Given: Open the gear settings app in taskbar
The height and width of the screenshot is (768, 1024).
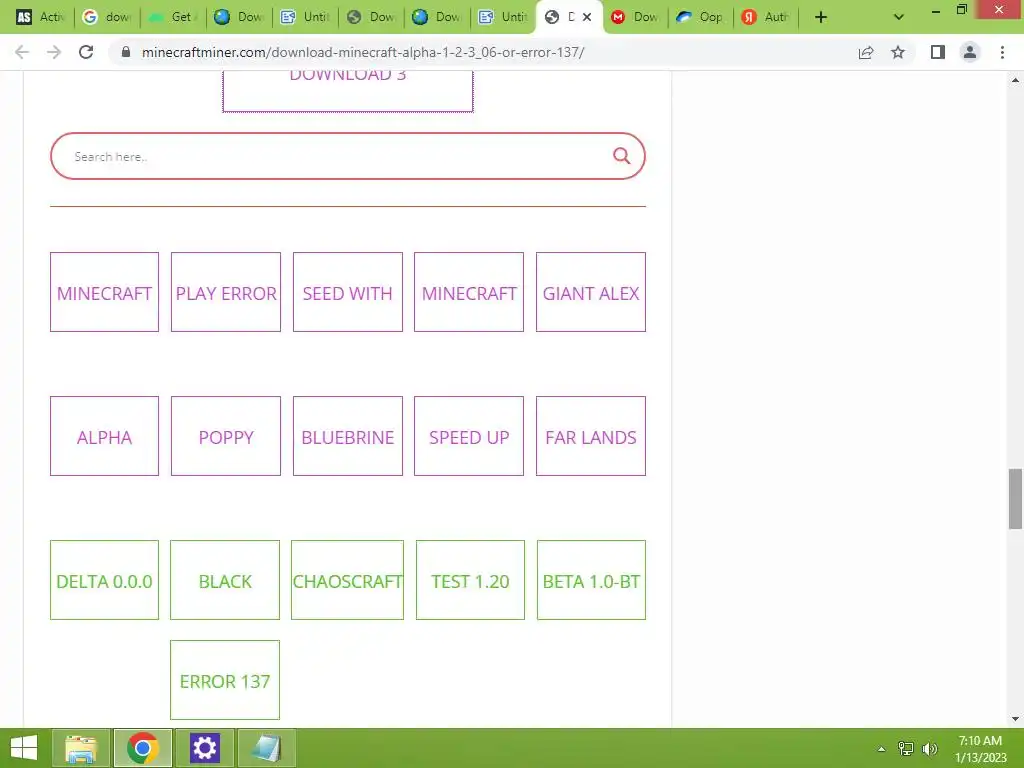Looking at the screenshot, I should coord(204,748).
